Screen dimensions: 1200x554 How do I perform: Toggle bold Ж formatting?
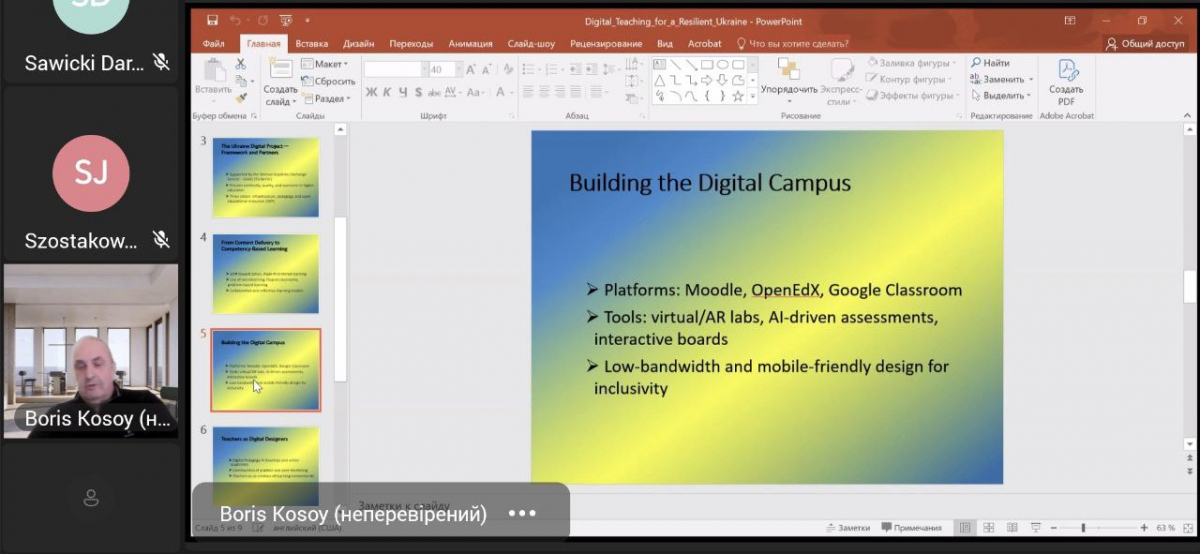[371, 92]
